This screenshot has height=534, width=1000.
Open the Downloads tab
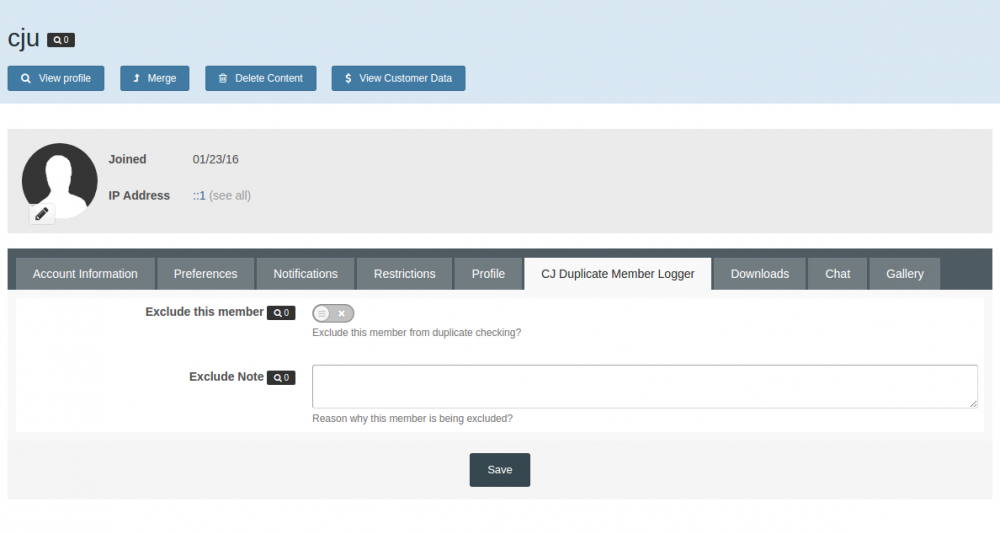pos(759,274)
